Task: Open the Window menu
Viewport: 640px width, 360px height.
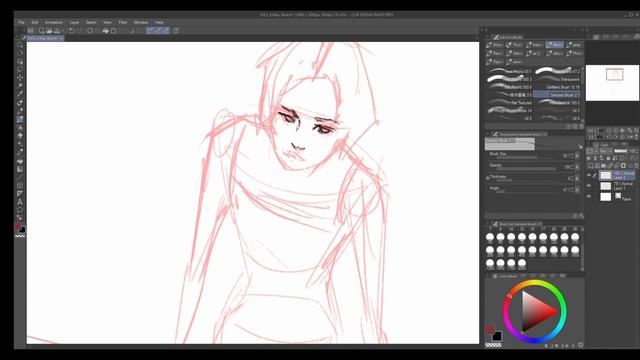Action: (x=141, y=22)
